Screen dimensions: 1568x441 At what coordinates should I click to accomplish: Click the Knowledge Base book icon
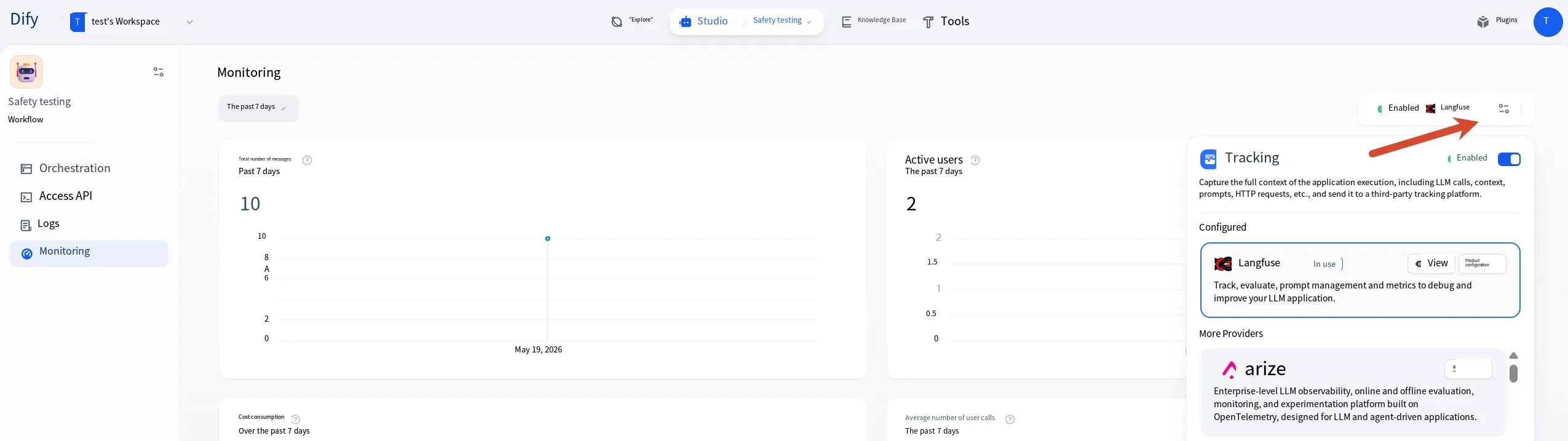click(846, 22)
